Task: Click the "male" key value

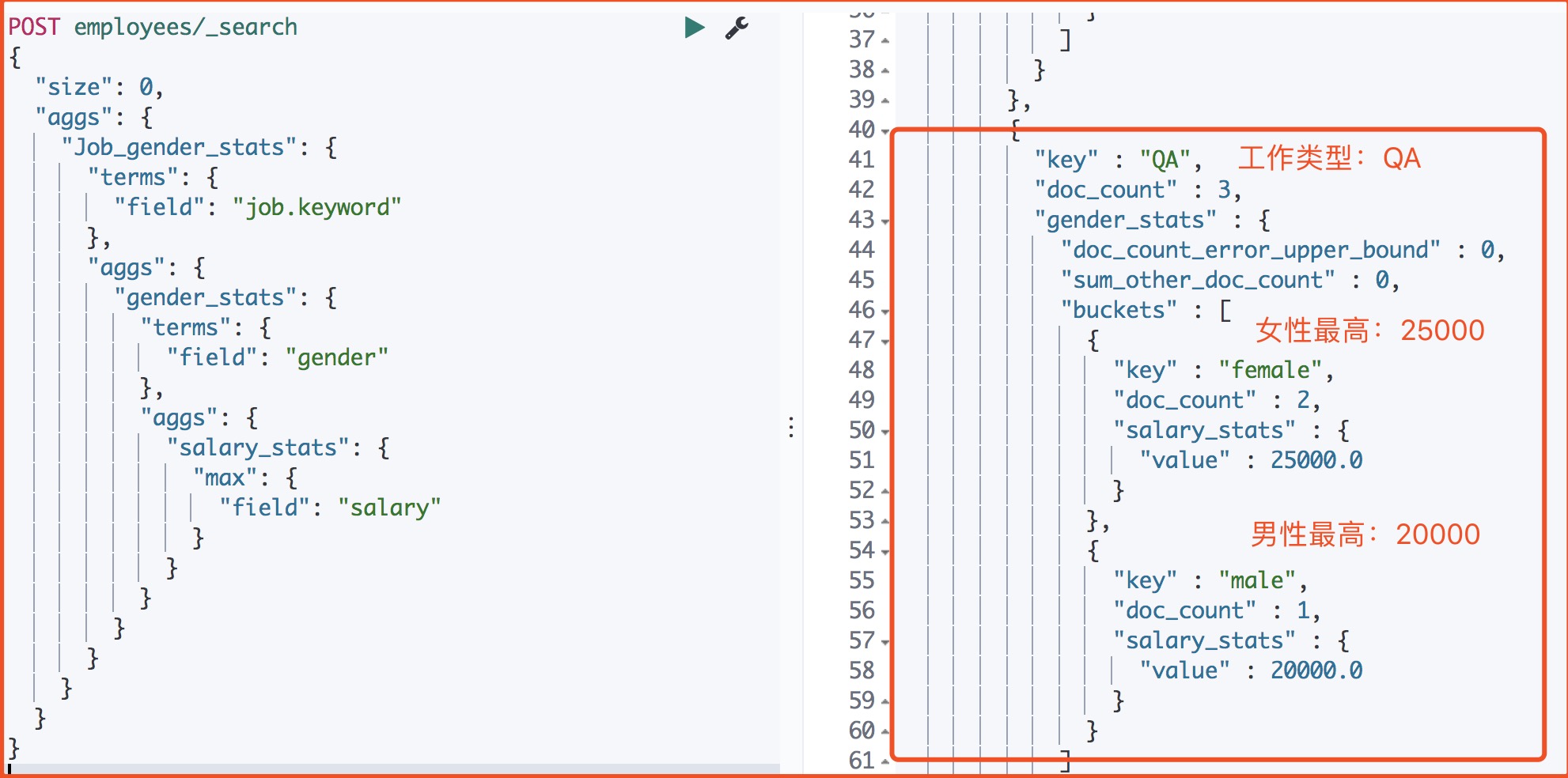Action: click(1257, 580)
